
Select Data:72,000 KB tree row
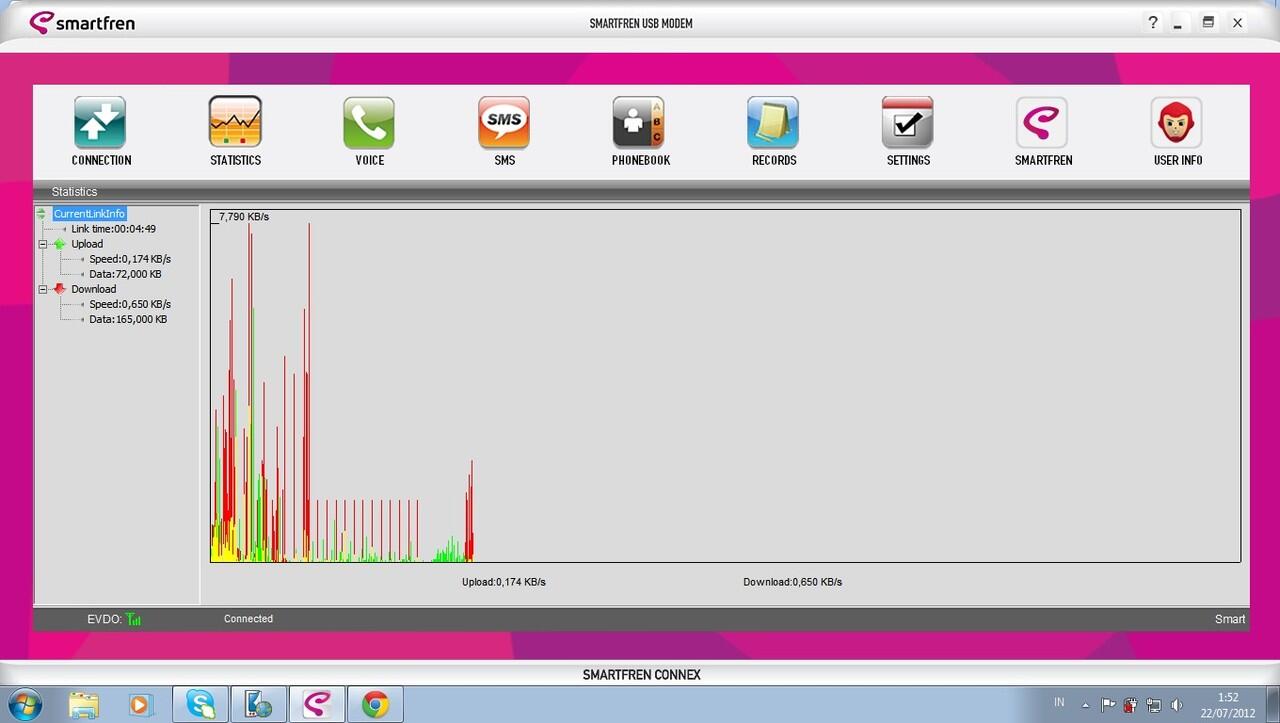(x=125, y=274)
